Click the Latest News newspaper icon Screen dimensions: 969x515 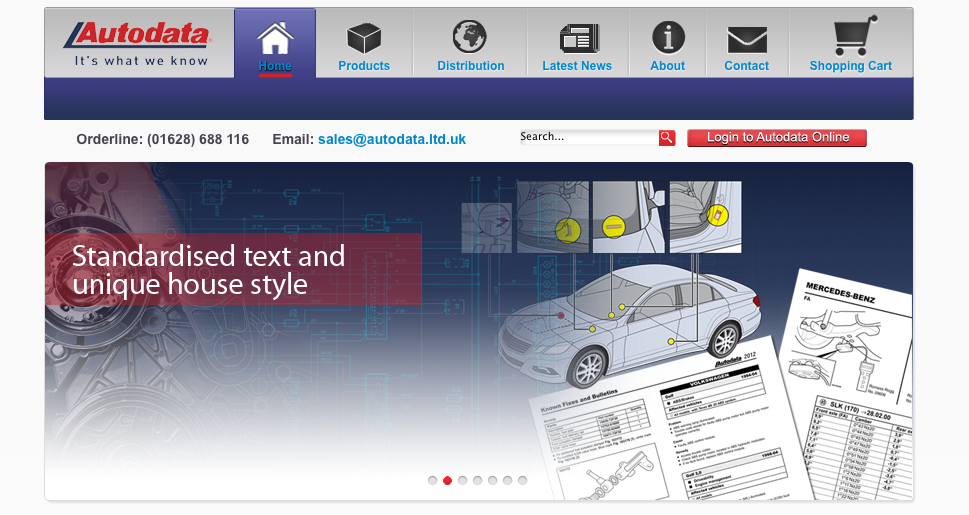[x=579, y=38]
